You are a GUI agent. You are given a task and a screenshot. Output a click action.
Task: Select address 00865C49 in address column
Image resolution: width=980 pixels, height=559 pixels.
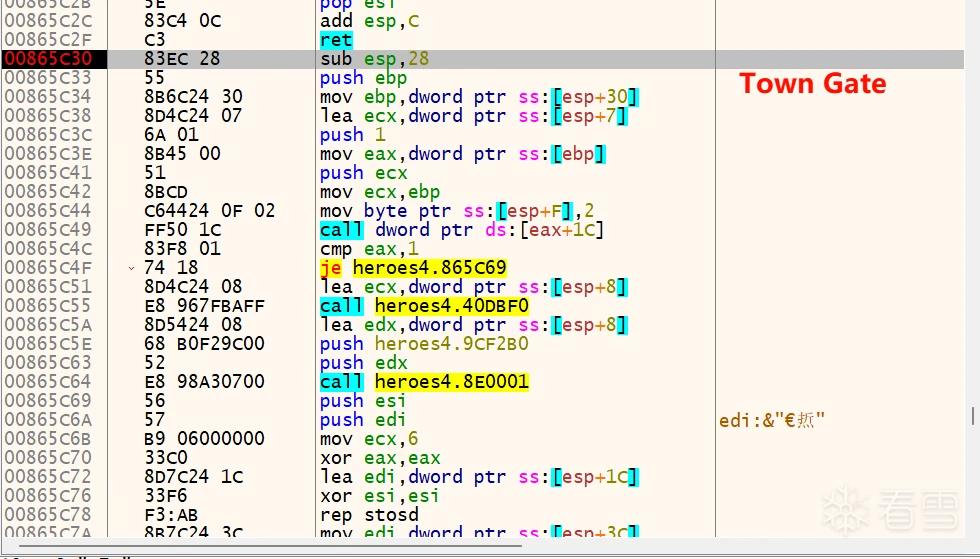(48, 229)
